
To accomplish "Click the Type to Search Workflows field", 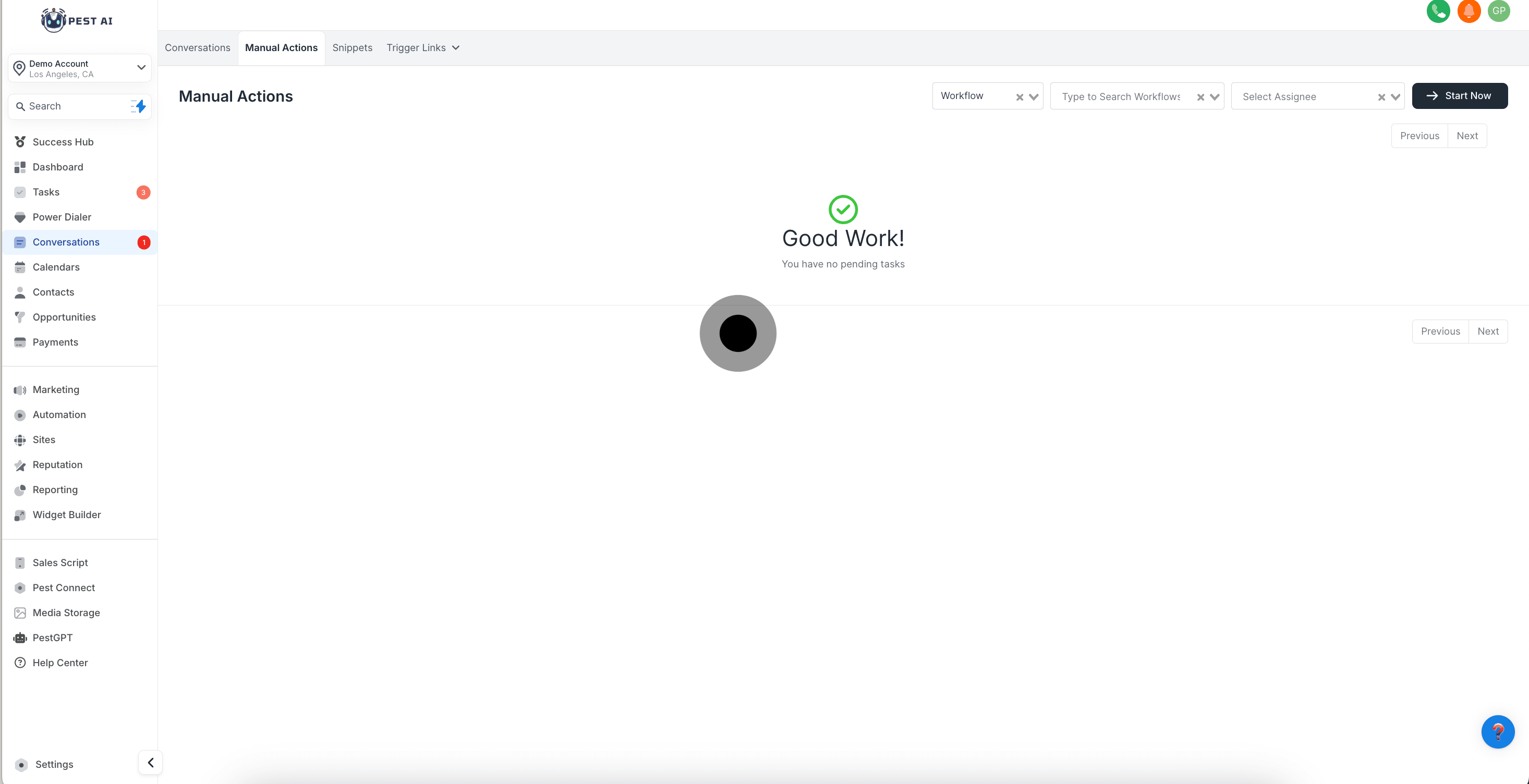I will pos(1121,96).
